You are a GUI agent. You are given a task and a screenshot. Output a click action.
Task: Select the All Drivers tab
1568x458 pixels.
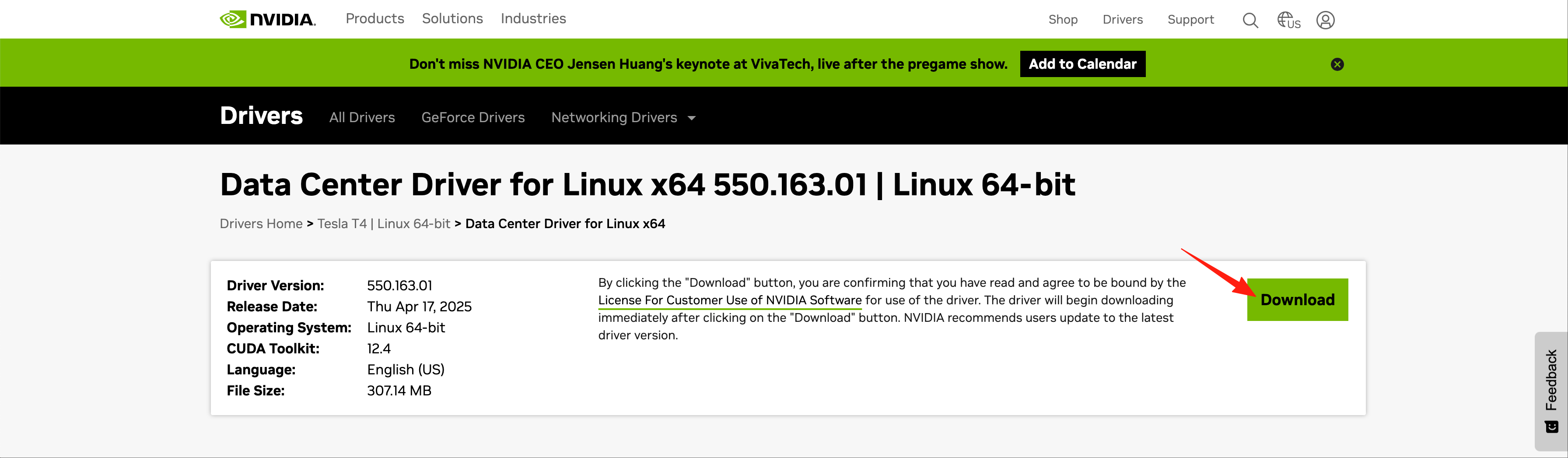pos(362,117)
